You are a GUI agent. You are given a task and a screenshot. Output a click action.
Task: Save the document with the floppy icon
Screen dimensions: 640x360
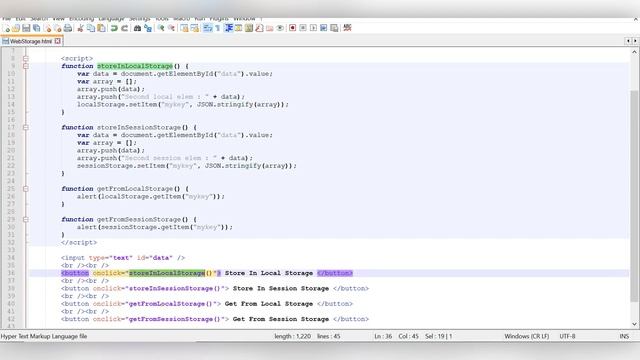click(x=26, y=28)
